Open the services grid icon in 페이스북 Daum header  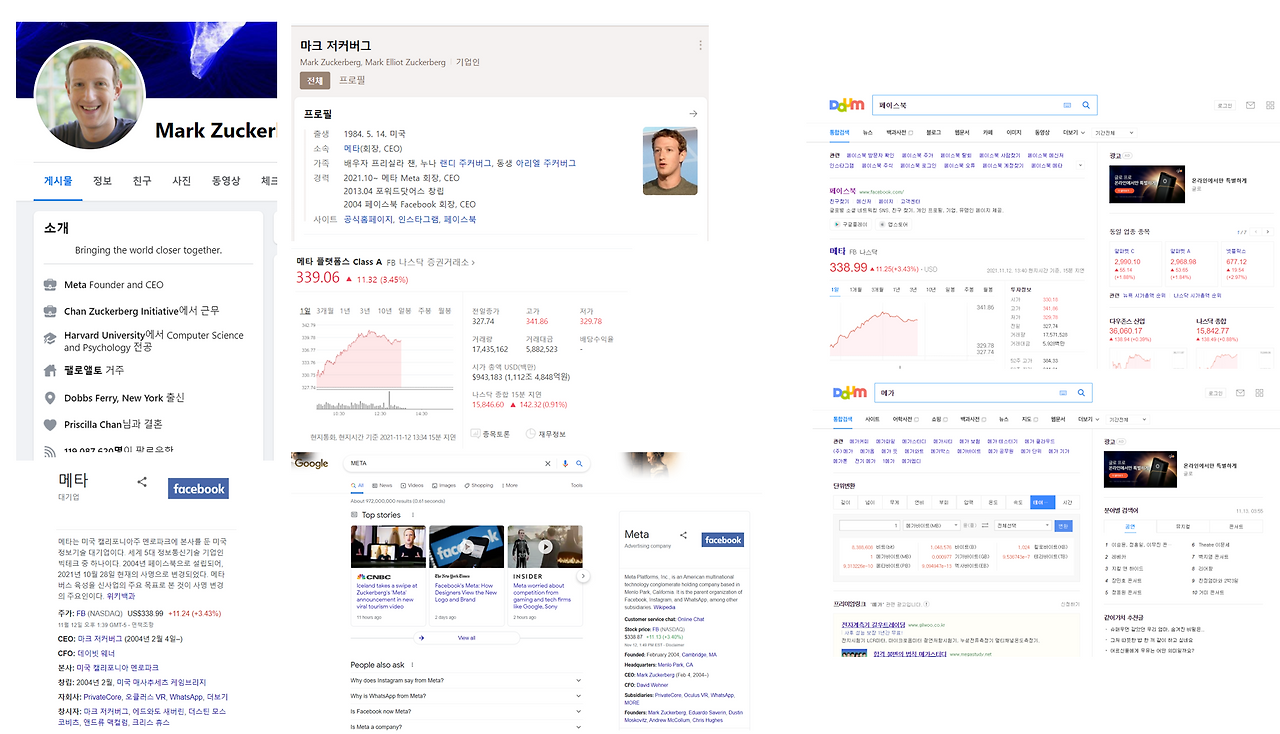(x=1270, y=105)
